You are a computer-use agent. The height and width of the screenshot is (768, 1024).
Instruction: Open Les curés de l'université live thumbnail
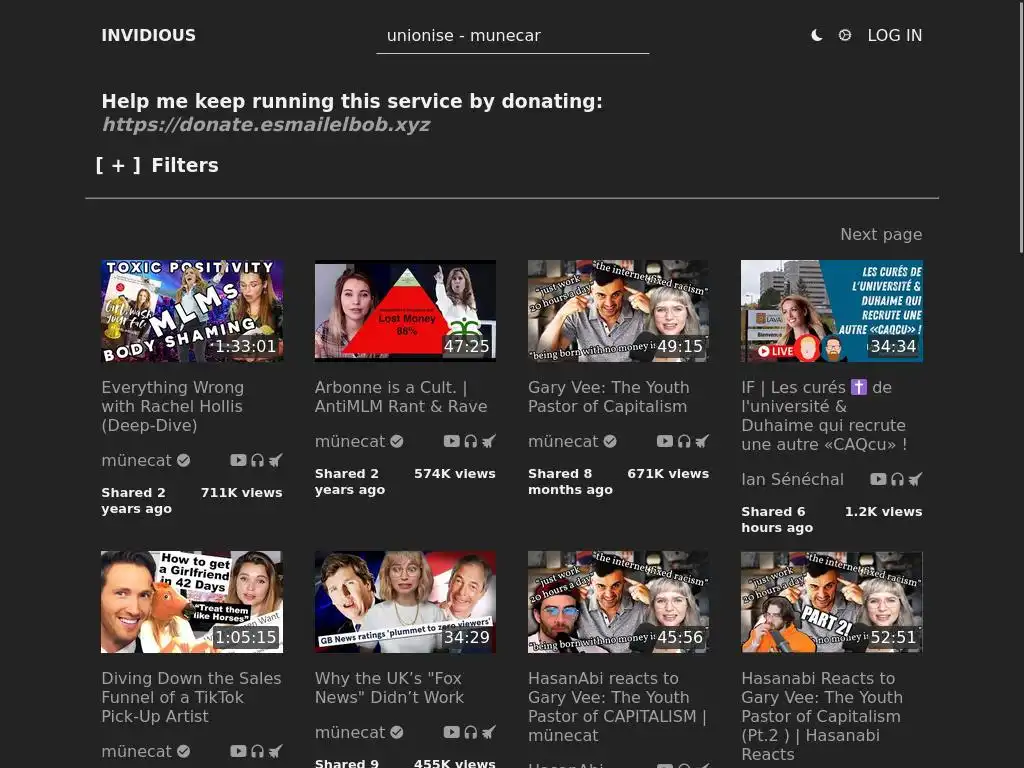pos(831,311)
